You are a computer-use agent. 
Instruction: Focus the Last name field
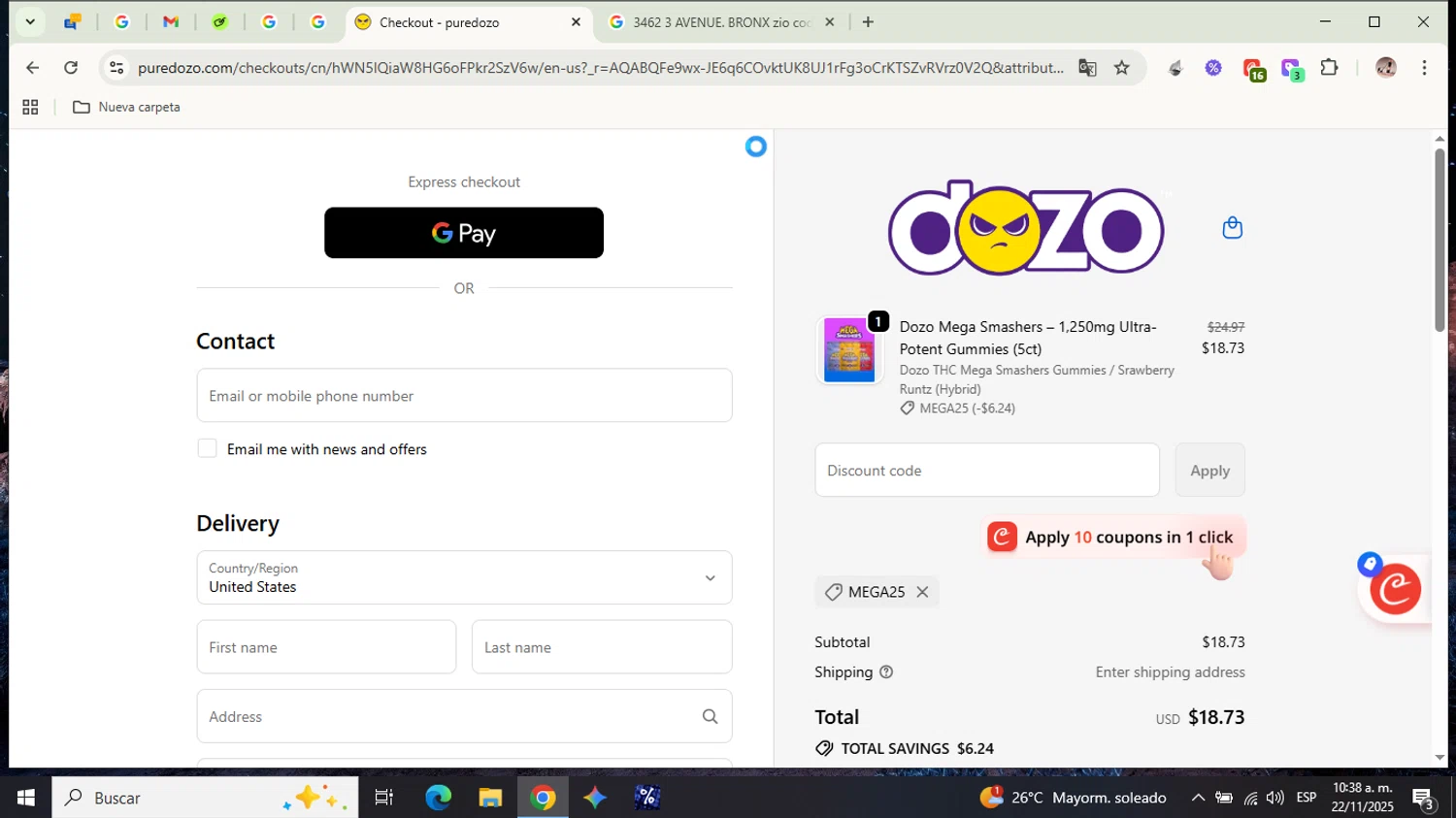602,647
